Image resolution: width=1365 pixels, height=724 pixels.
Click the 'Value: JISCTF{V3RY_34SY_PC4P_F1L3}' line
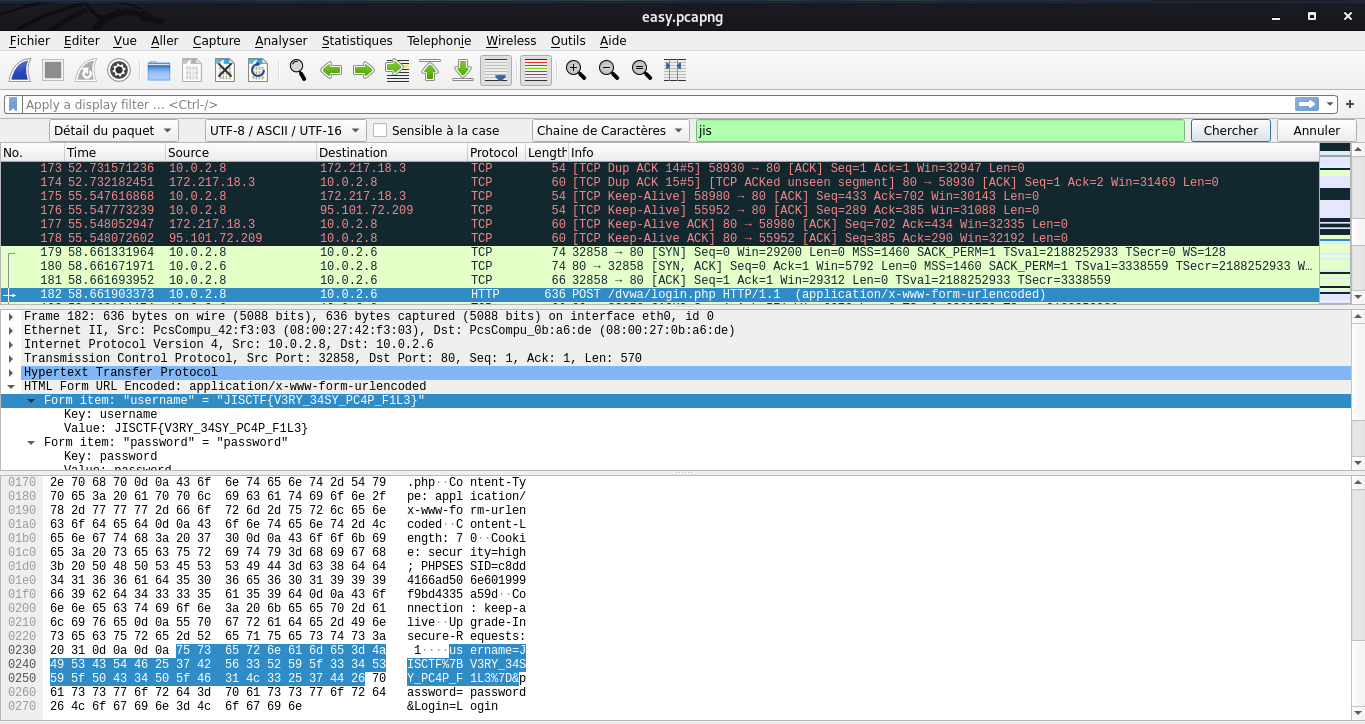(x=186, y=428)
